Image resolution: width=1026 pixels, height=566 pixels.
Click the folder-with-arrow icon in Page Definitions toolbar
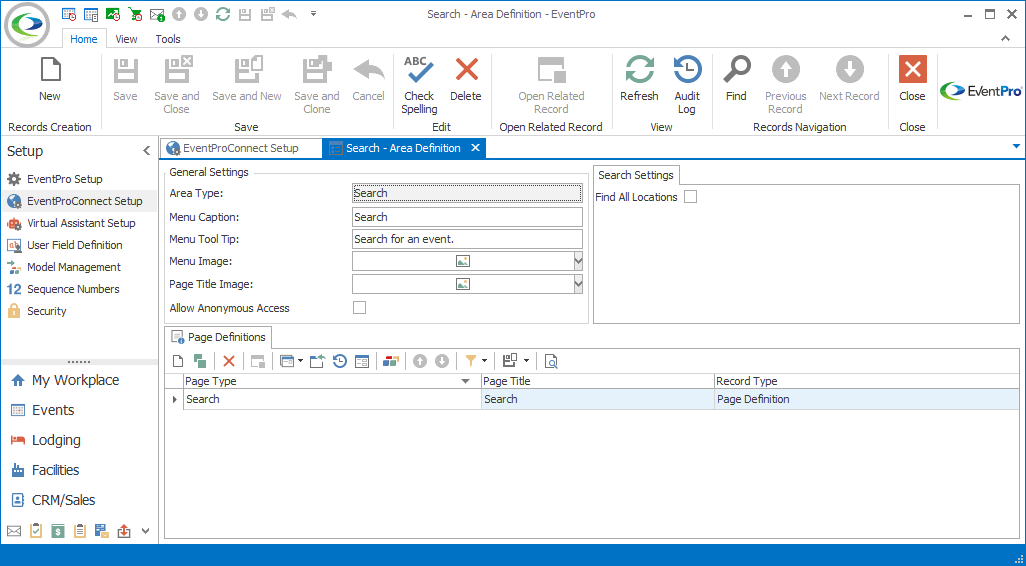coord(317,361)
